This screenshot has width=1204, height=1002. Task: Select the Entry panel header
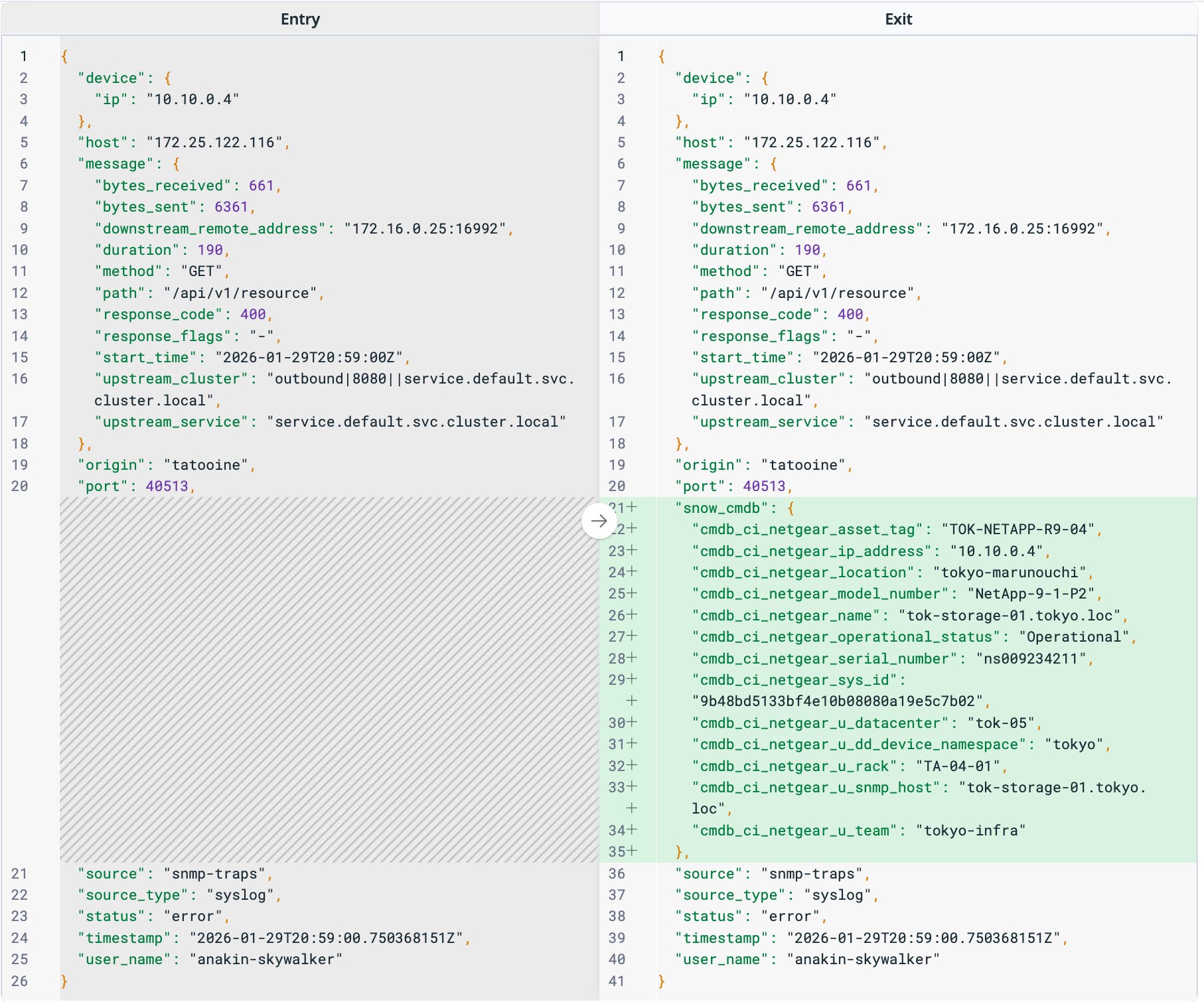pyautogui.click(x=299, y=19)
